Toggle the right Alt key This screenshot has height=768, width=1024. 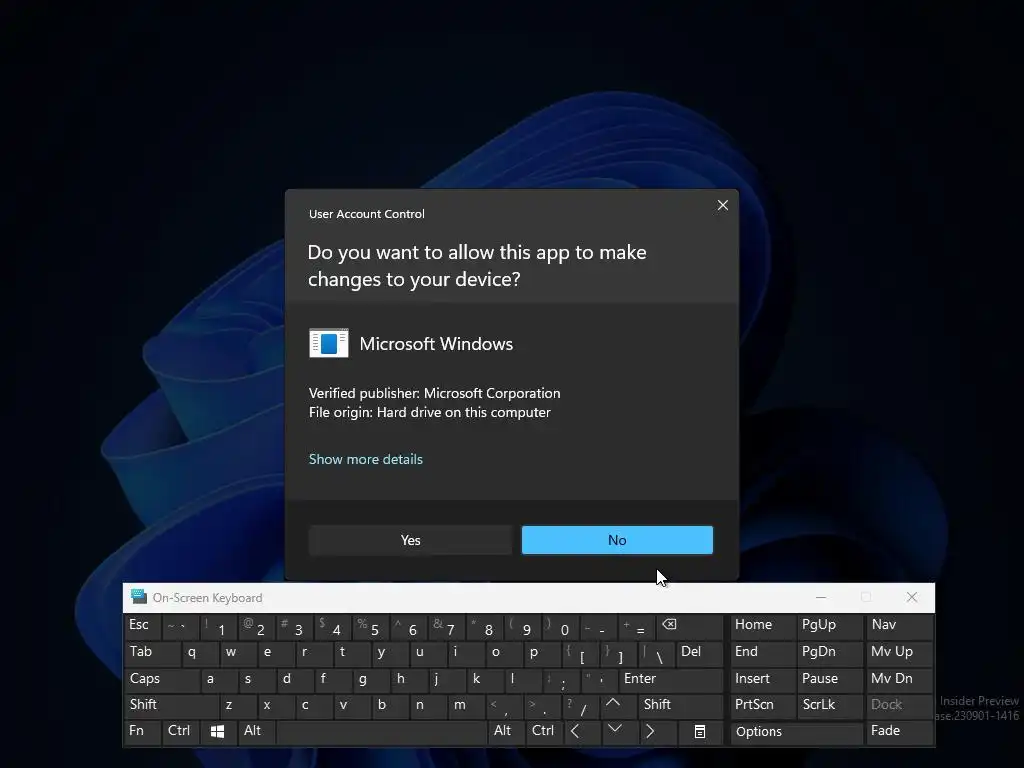click(x=506, y=731)
